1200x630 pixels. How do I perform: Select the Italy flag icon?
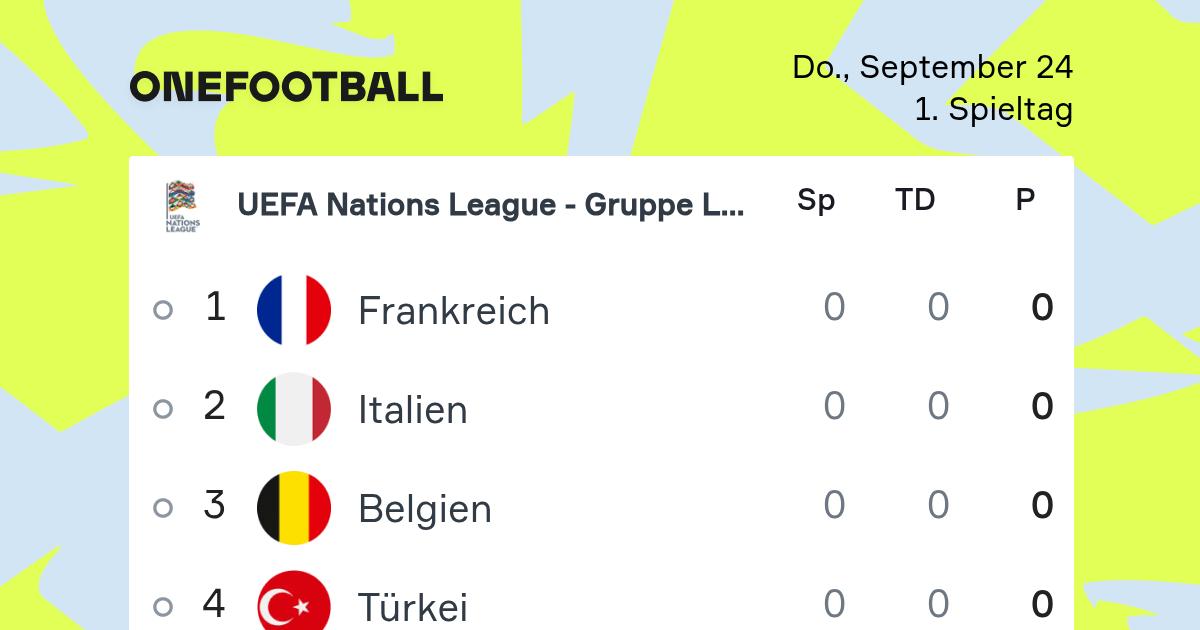(x=294, y=408)
